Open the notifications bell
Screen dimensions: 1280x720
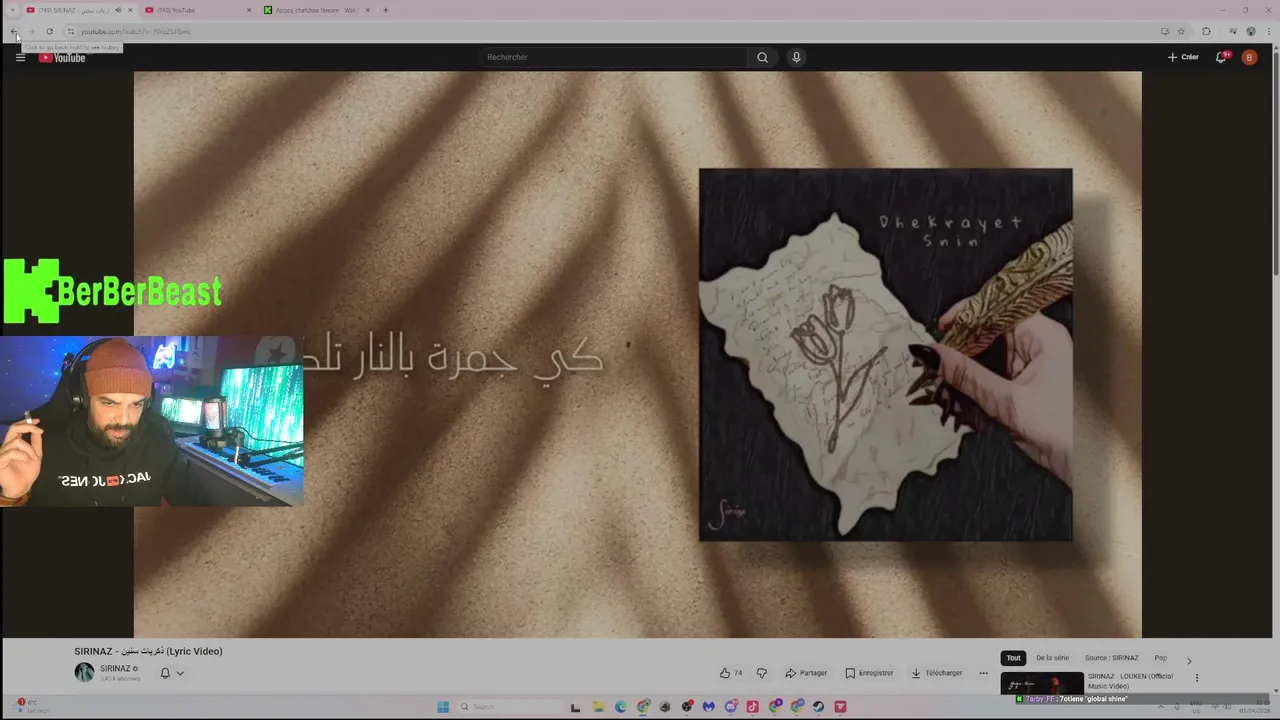pos(1221,57)
